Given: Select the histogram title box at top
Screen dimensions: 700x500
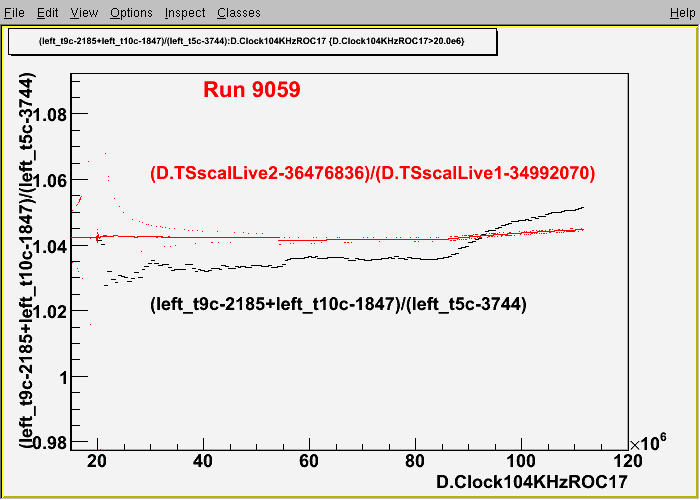Looking at the screenshot, I should (x=253, y=42).
